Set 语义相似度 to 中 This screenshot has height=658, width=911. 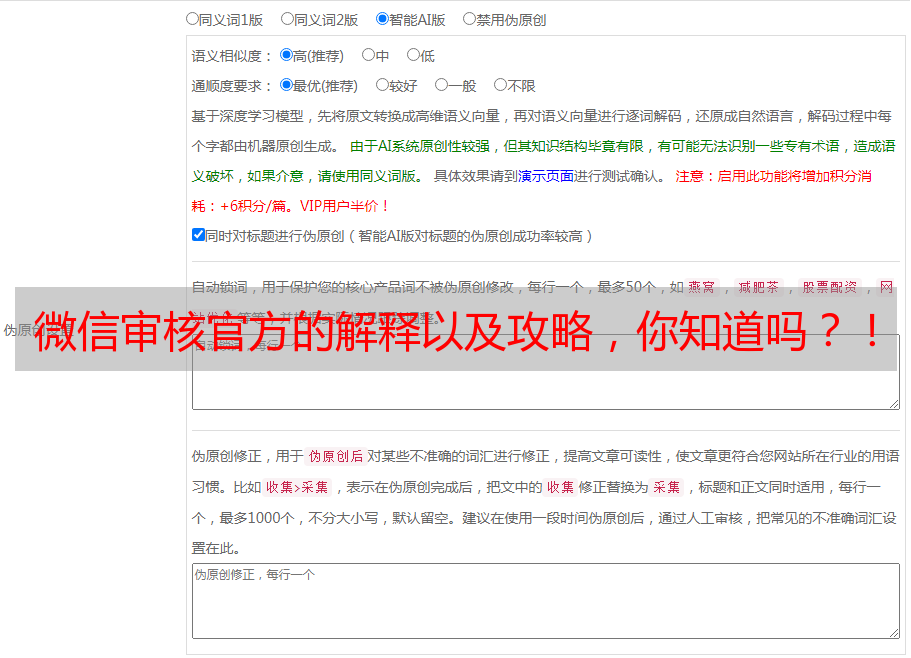(368, 55)
